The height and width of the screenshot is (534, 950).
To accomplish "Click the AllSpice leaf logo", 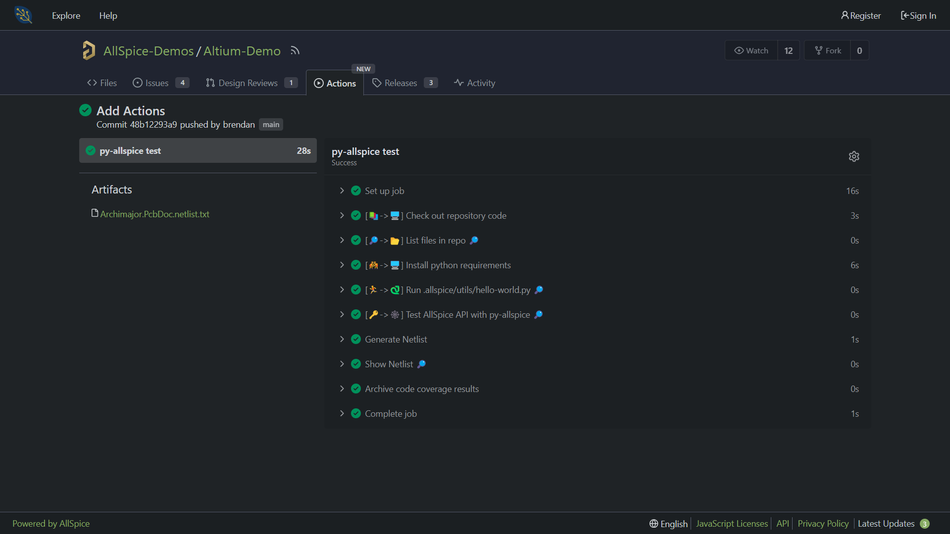I will (x=23, y=15).
